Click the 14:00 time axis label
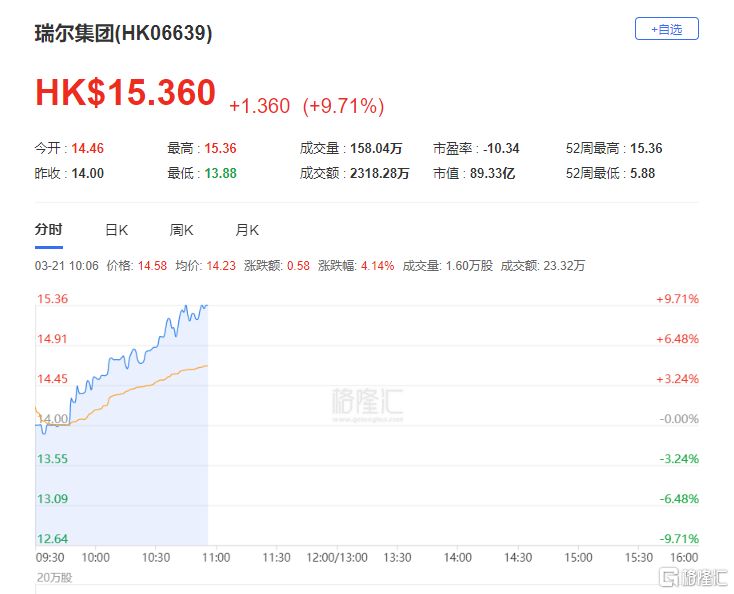The width and height of the screenshot is (734, 594). (457, 557)
